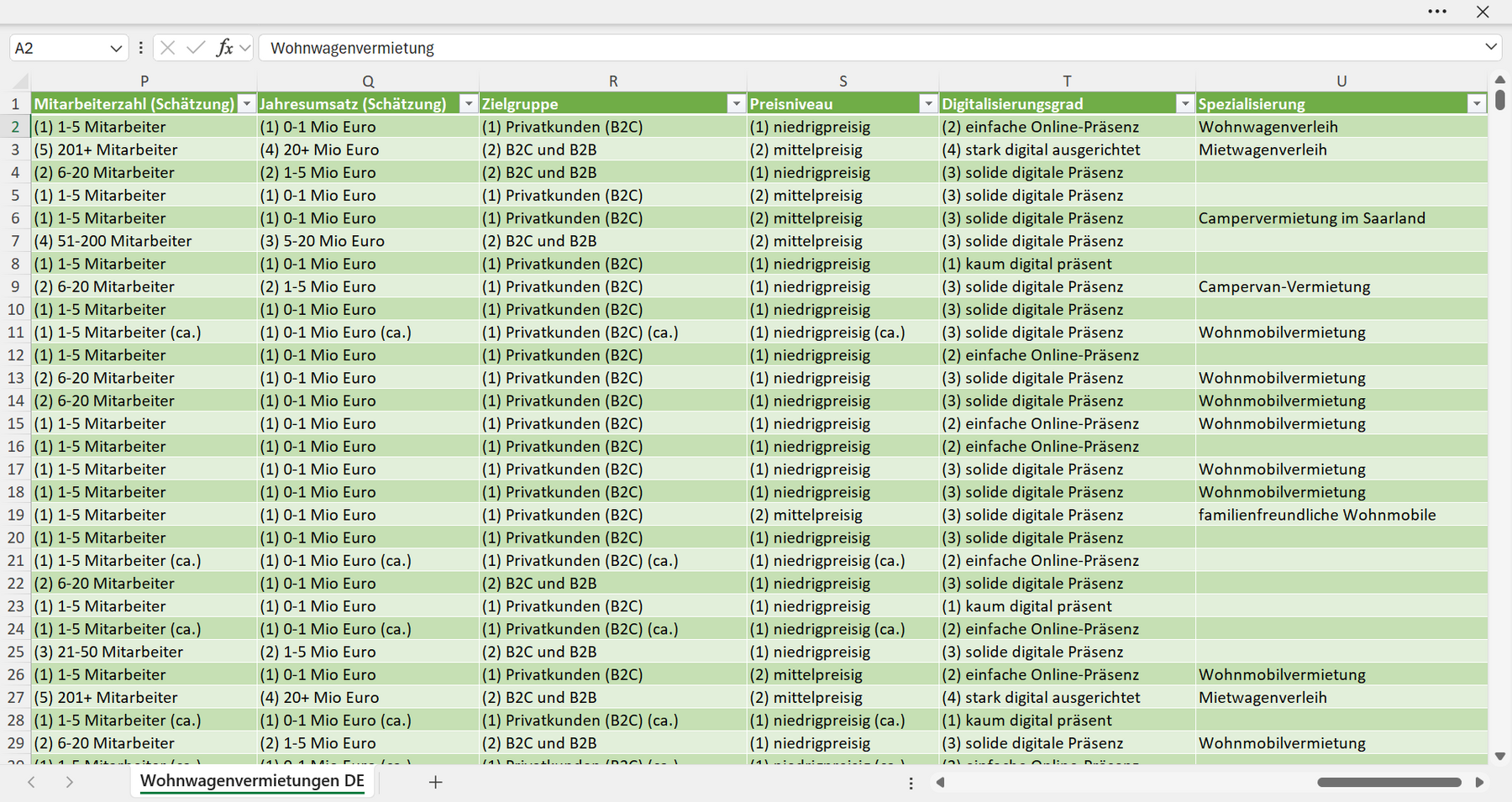Select row 2 header

pos(16,127)
